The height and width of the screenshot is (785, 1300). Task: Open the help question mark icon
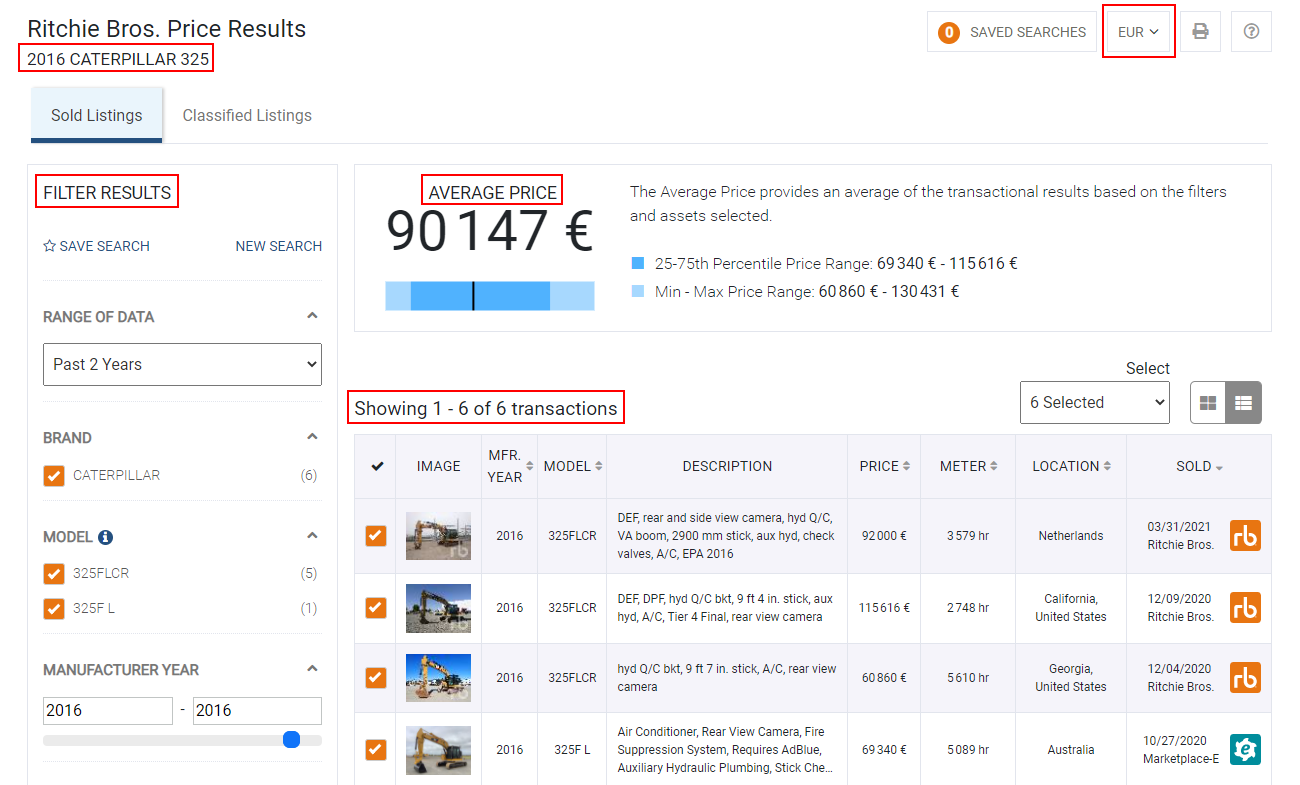point(1251,31)
